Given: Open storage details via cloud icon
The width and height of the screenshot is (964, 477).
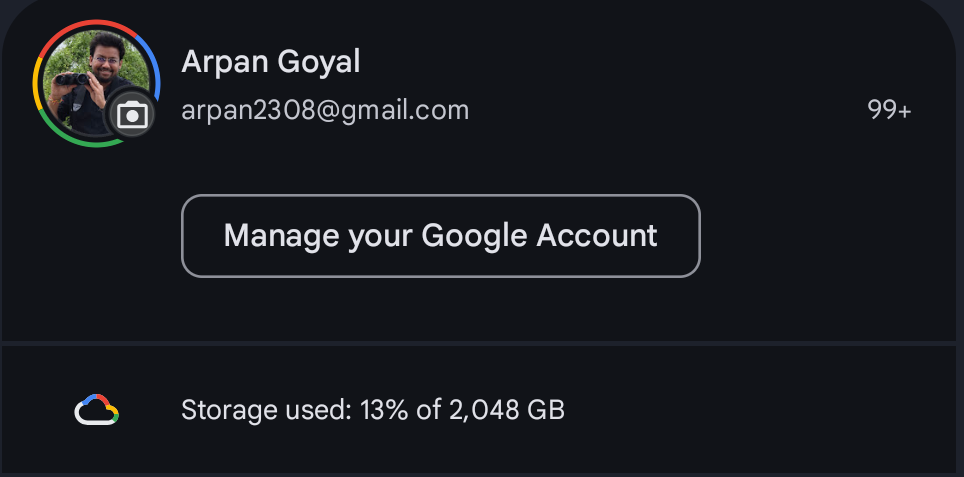Looking at the screenshot, I should point(97,410).
